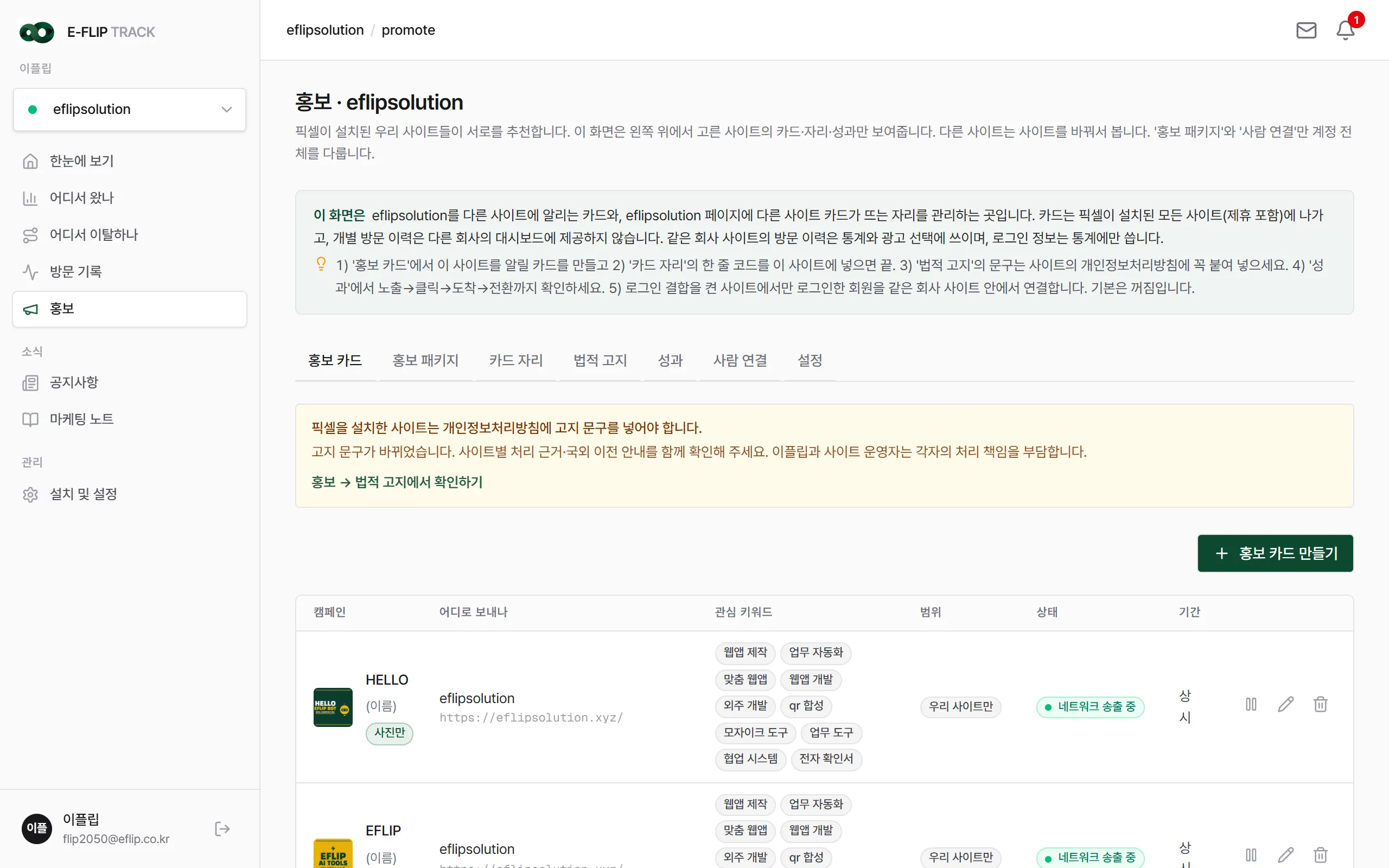Image resolution: width=1389 pixels, height=868 pixels.
Task: Click the 캠페인 column header
Action: 329,612
